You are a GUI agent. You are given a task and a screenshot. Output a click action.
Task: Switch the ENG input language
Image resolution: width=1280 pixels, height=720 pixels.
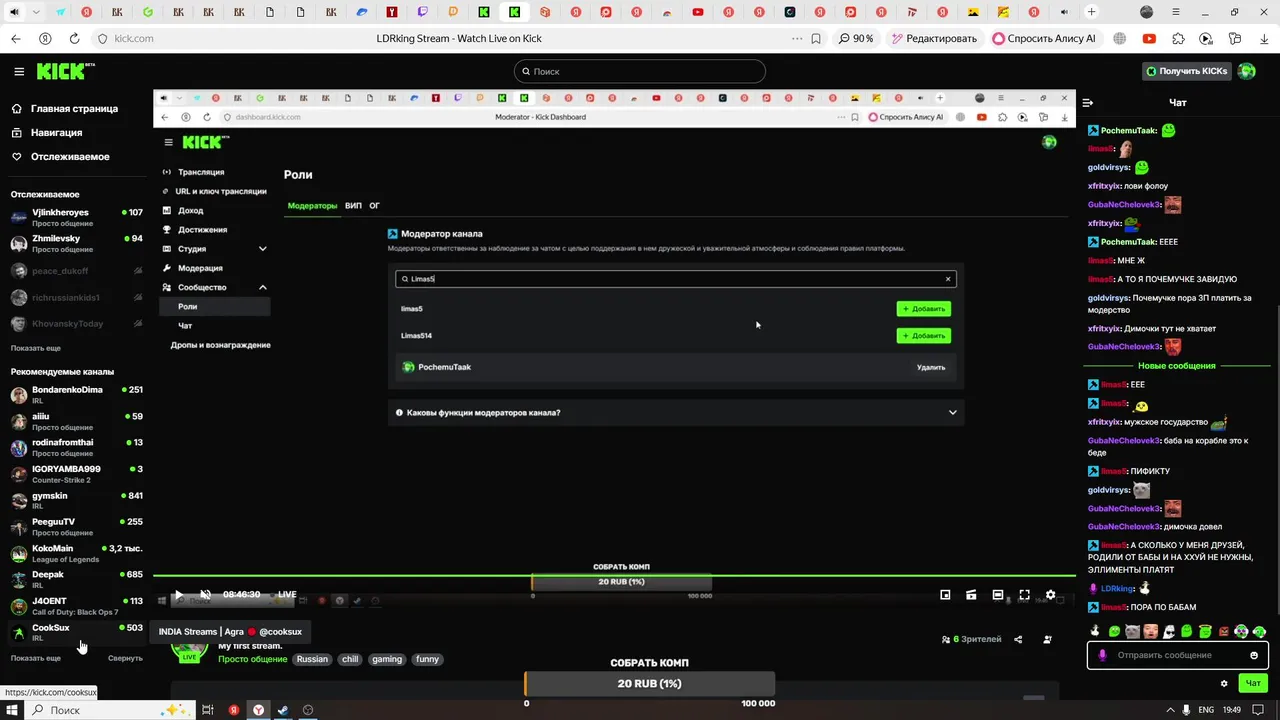[x=1206, y=710]
